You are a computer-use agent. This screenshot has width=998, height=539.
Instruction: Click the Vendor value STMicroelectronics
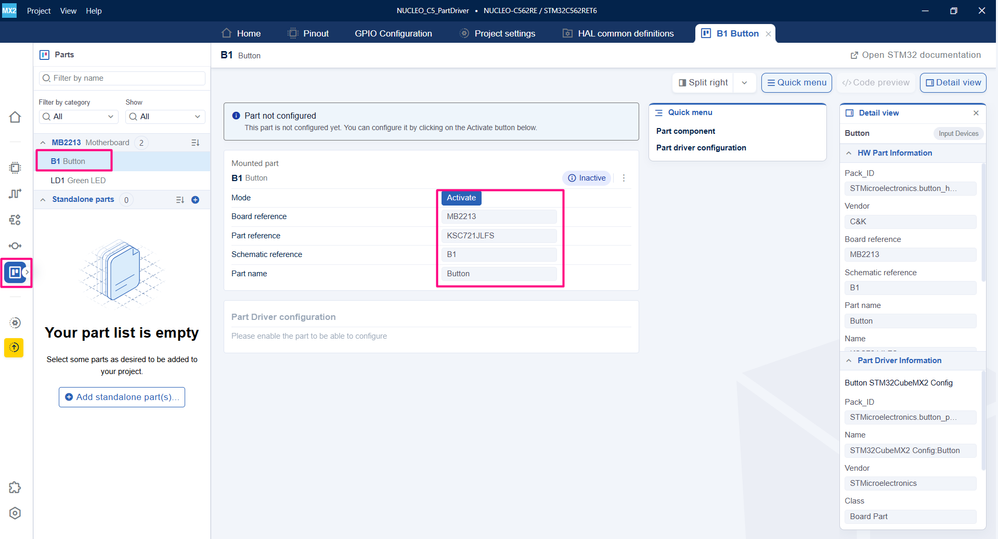click(910, 484)
